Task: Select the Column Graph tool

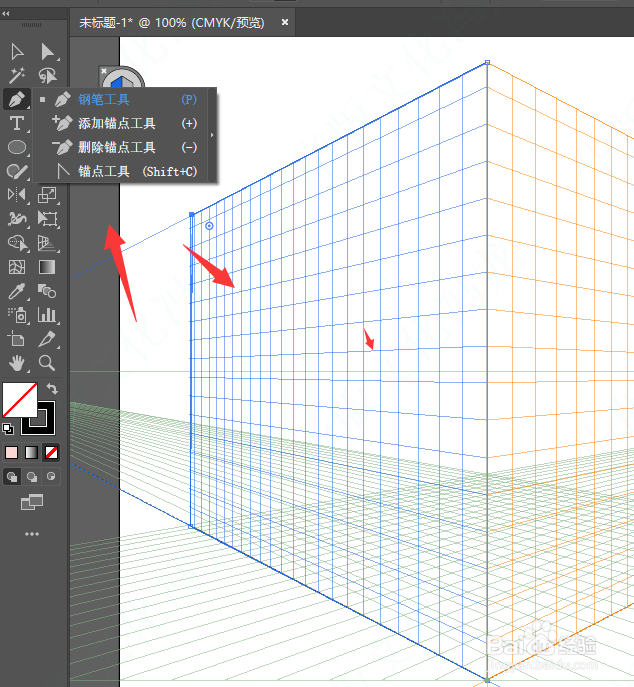Action: click(x=47, y=315)
